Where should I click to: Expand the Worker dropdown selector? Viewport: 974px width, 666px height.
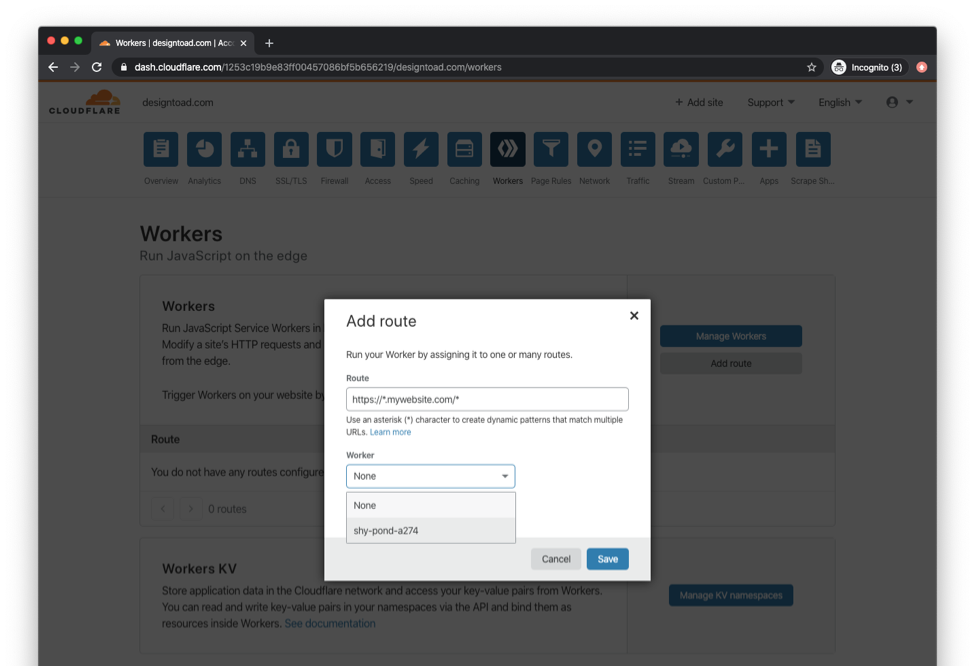[x=430, y=476]
